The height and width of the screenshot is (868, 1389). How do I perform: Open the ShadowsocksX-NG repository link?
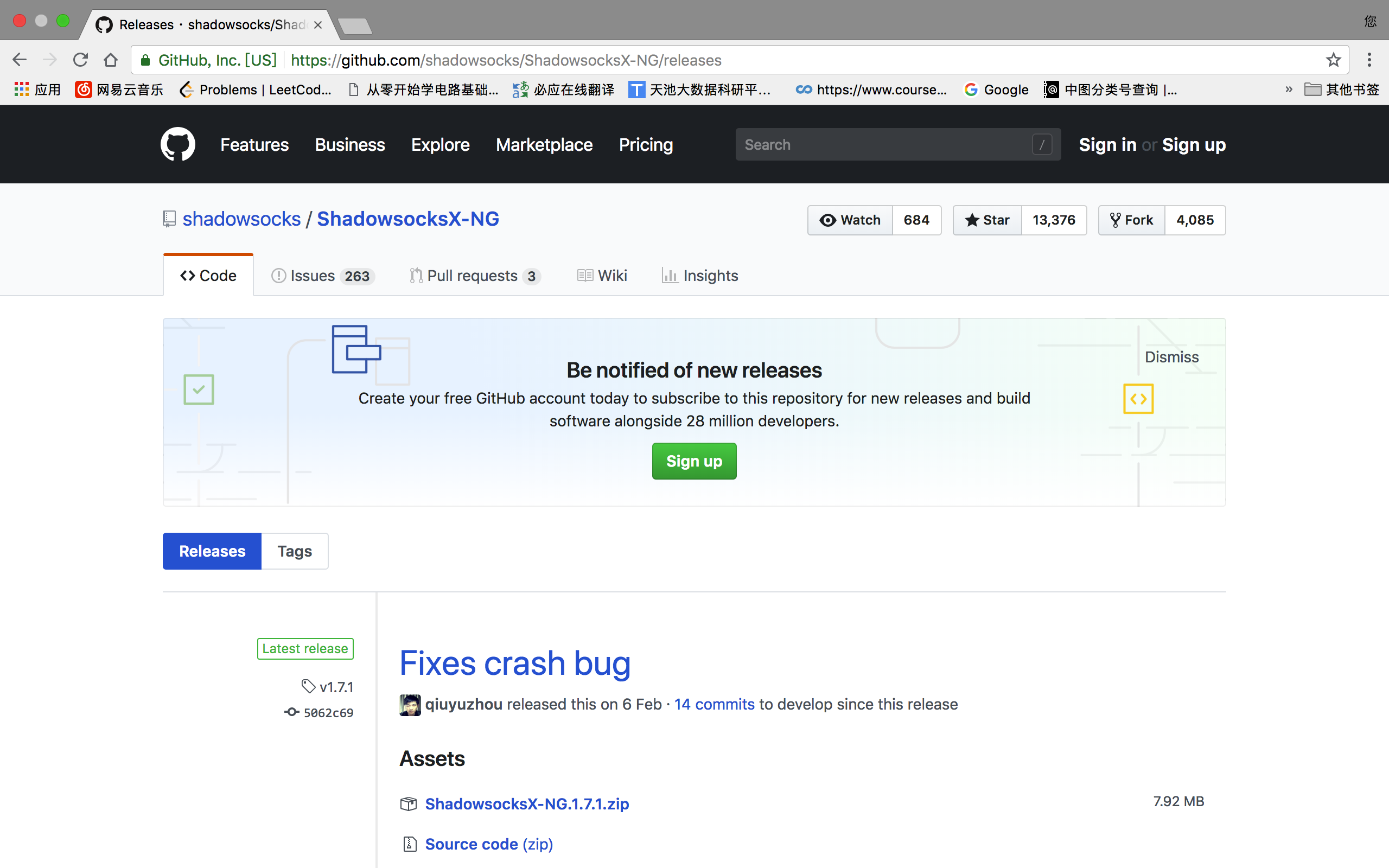click(x=408, y=219)
